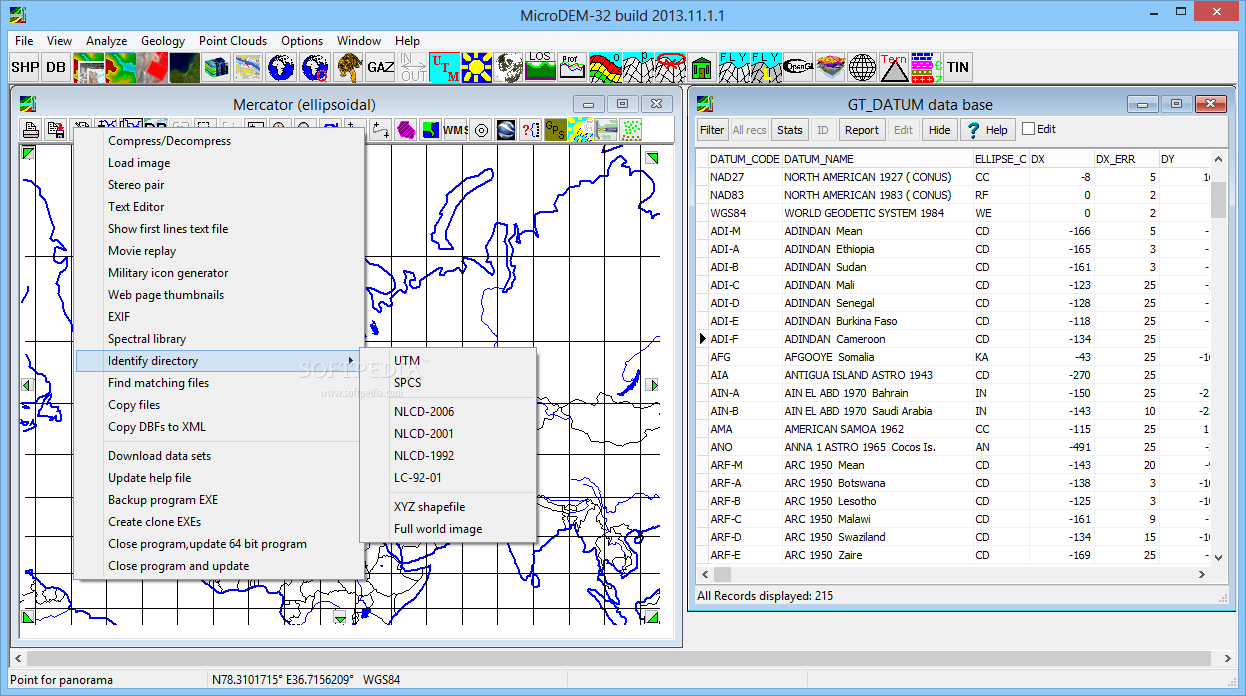Open the sun position tool icon
Image resolution: width=1246 pixels, height=696 pixels.
(477, 67)
